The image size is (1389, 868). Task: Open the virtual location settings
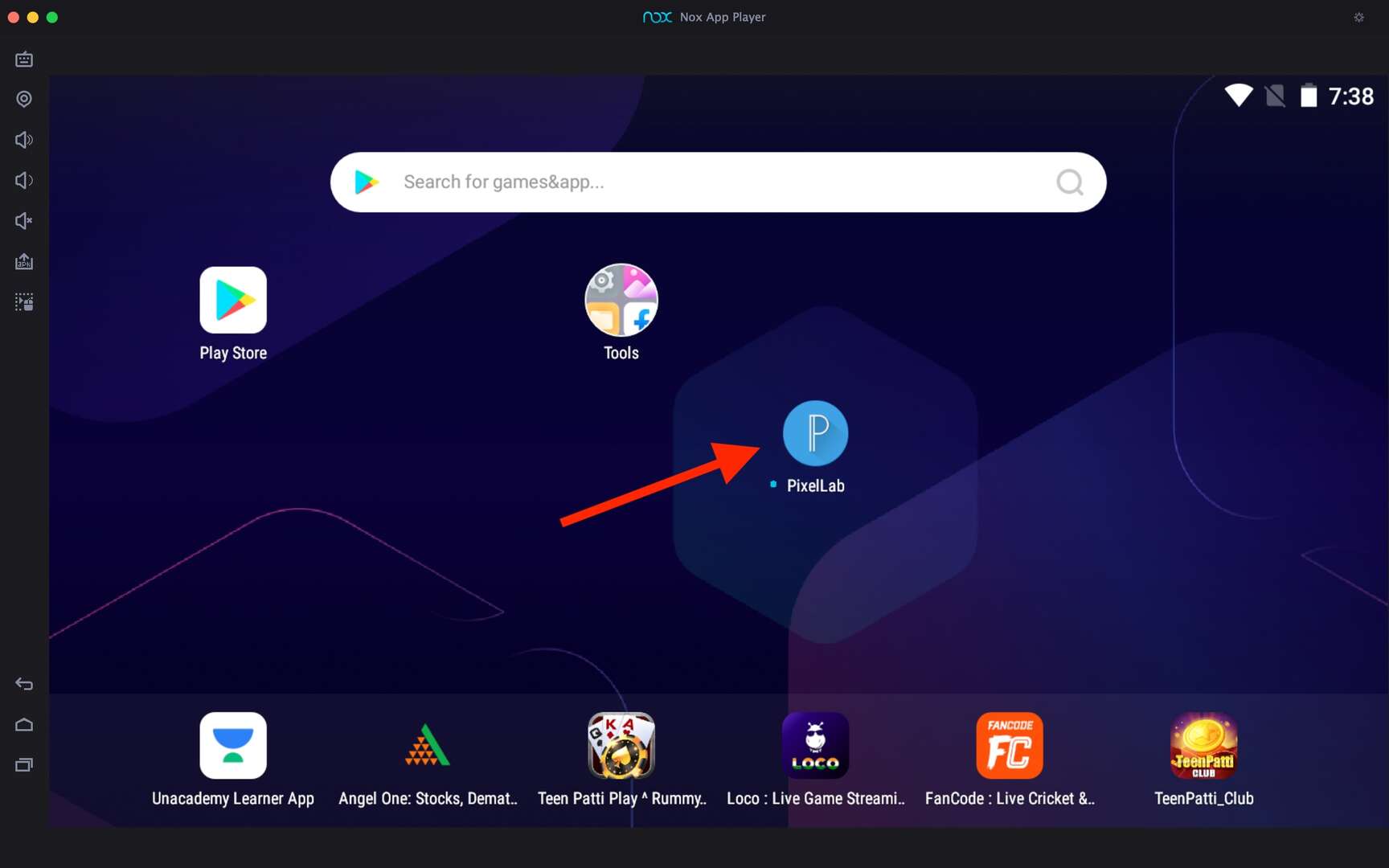point(23,99)
